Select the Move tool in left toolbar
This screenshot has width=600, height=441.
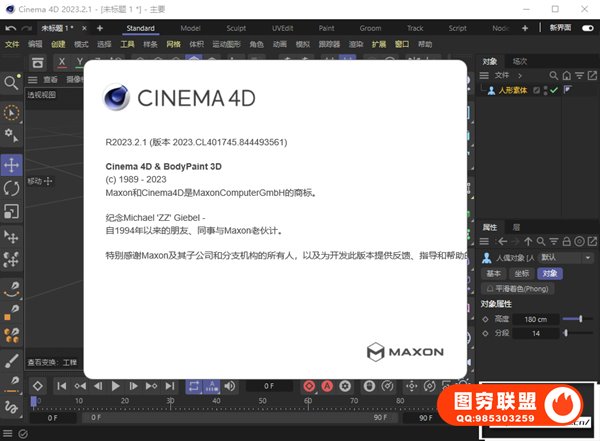[x=12, y=163]
